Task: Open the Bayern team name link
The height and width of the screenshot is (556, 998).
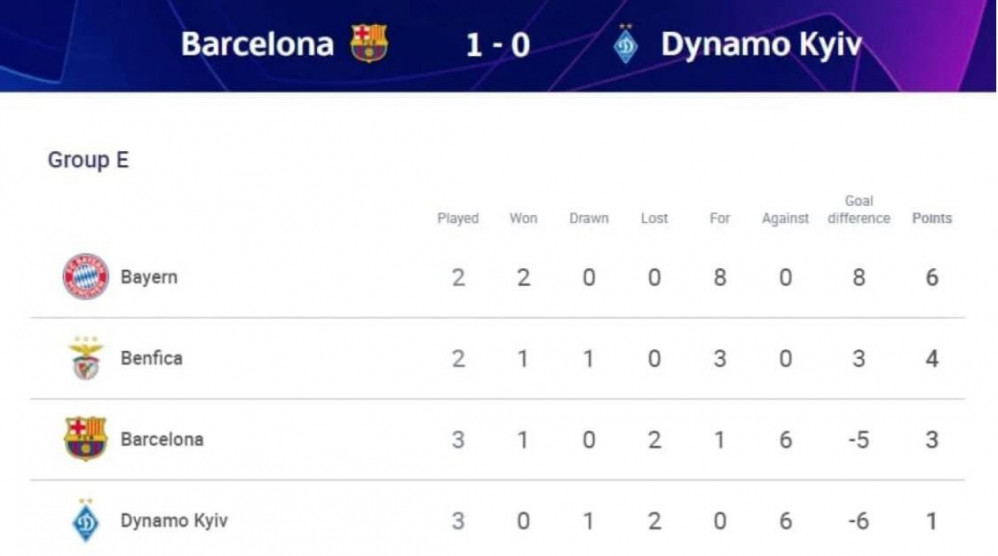Action: click(x=149, y=277)
